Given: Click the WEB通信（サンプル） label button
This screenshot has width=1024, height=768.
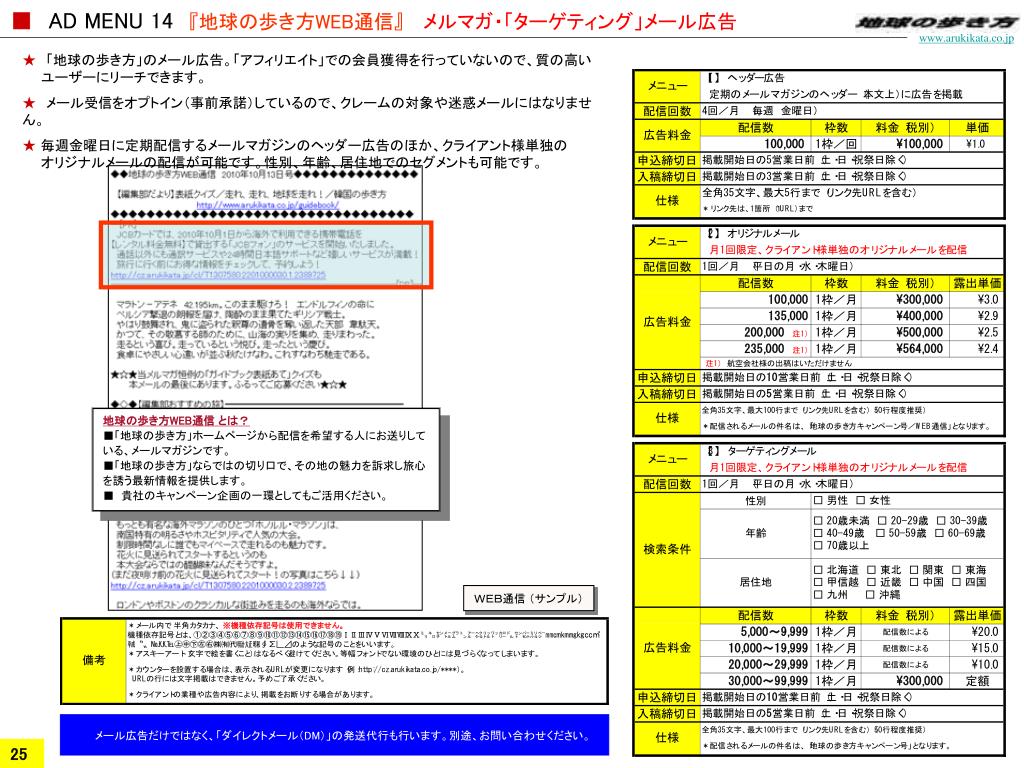Looking at the screenshot, I should [x=528, y=598].
